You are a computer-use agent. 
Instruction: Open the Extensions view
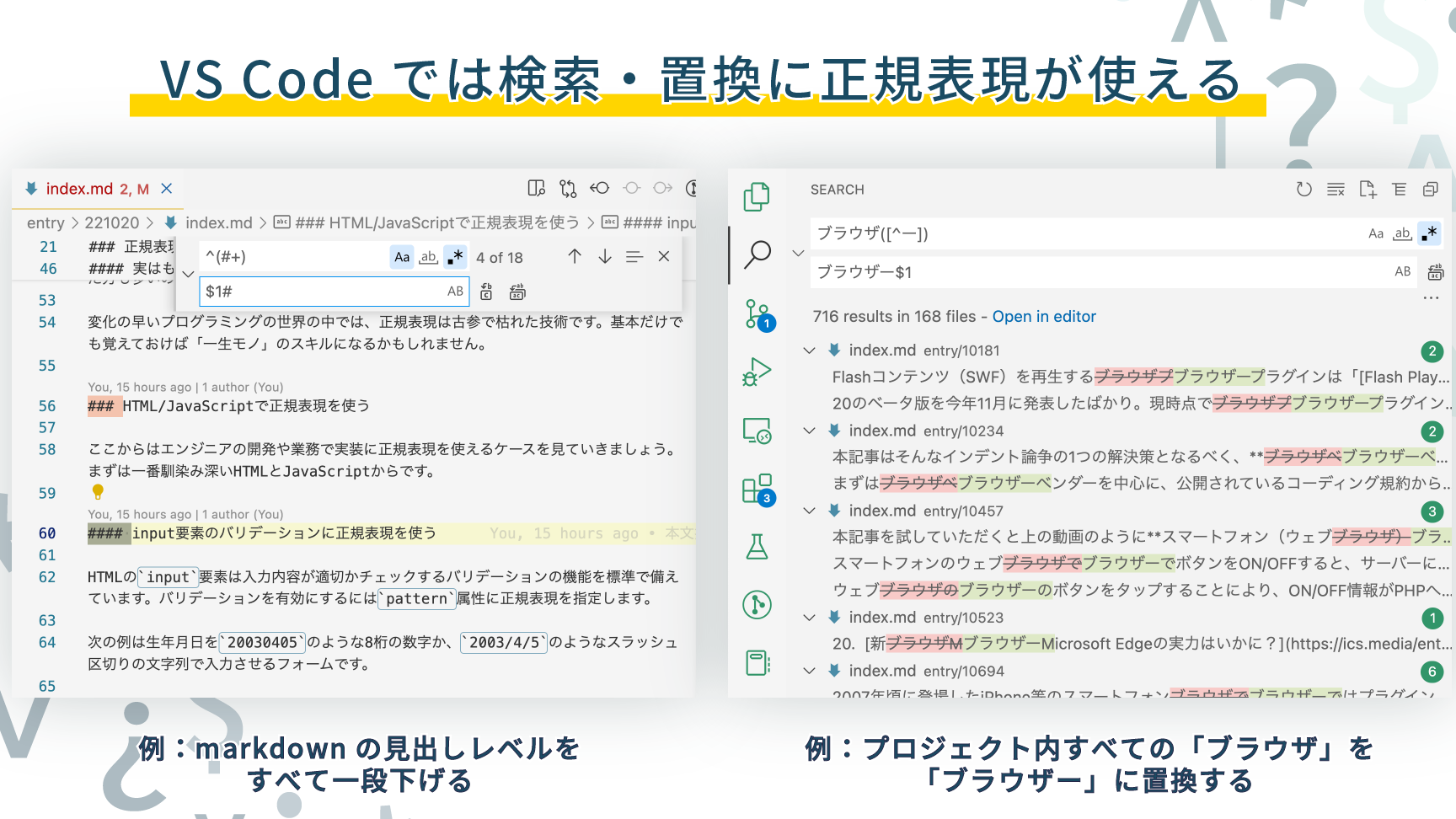point(757,489)
